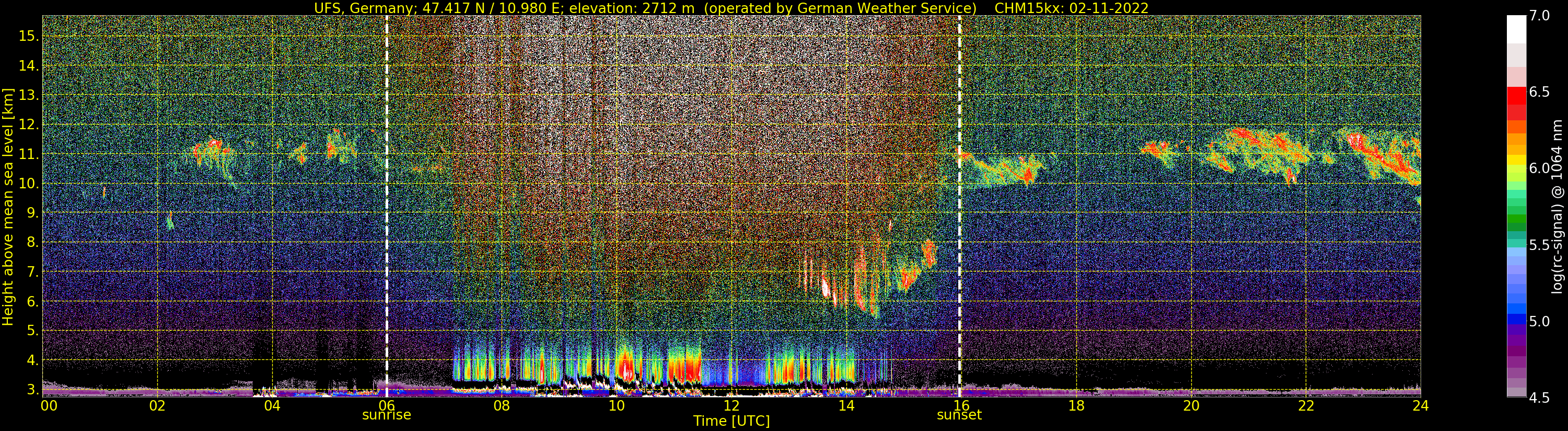
Task: Click the "9." height axis tick label
Action: pos(32,213)
